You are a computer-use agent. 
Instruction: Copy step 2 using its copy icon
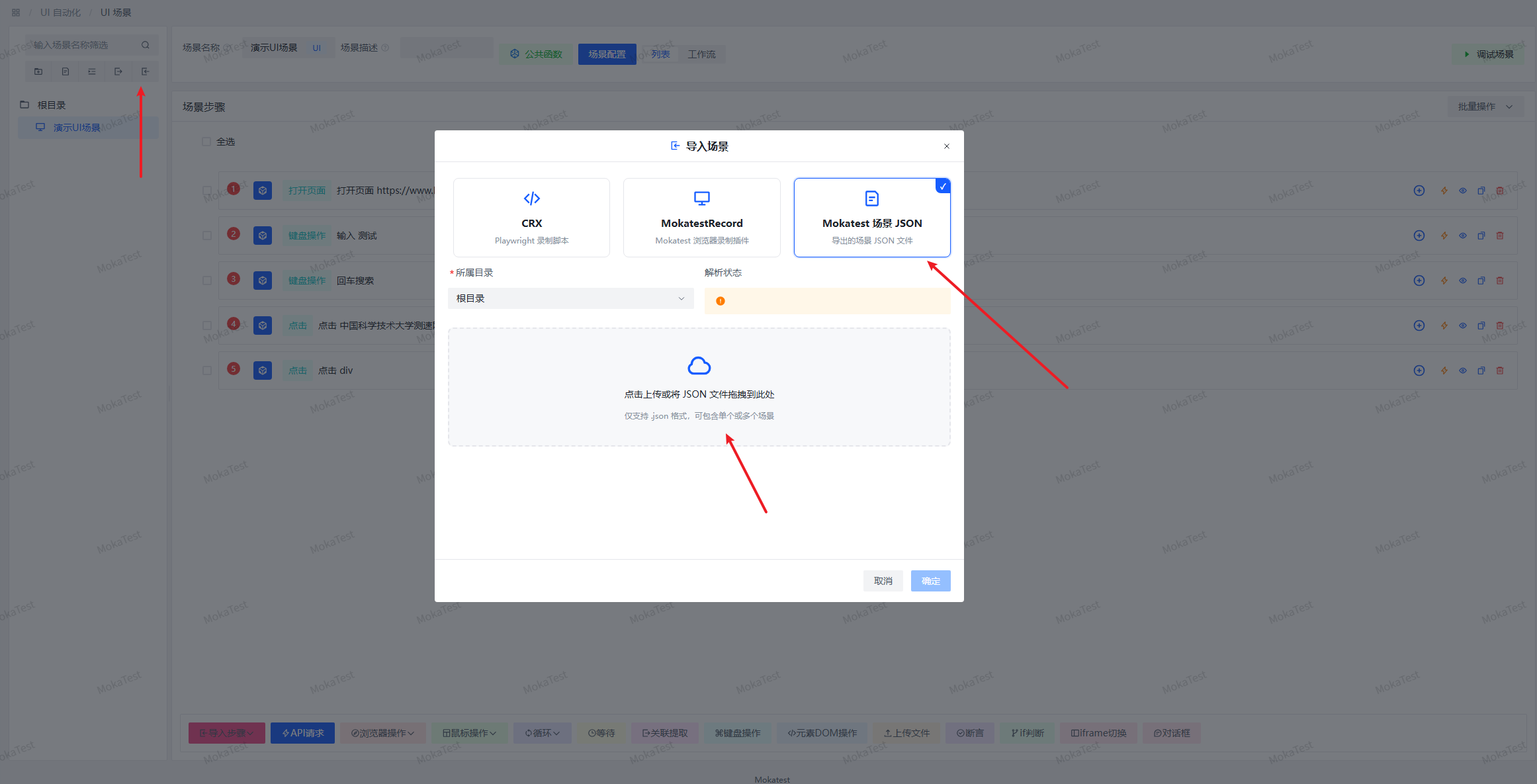point(1481,236)
